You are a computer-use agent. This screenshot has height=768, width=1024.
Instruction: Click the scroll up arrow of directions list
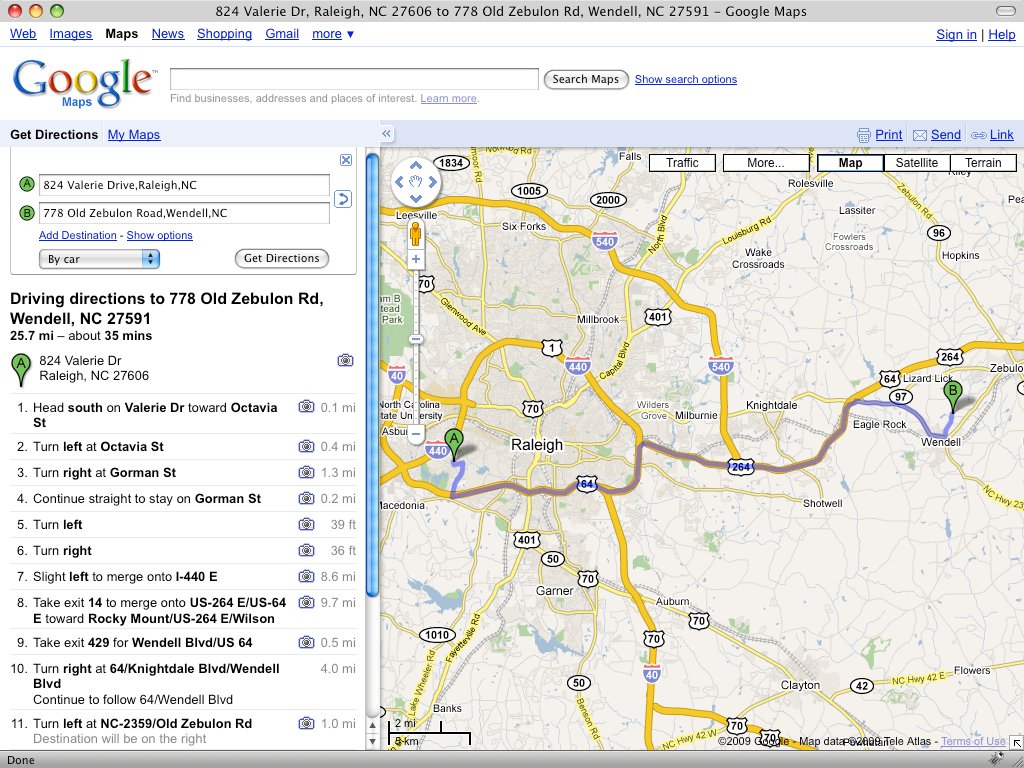(x=372, y=725)
